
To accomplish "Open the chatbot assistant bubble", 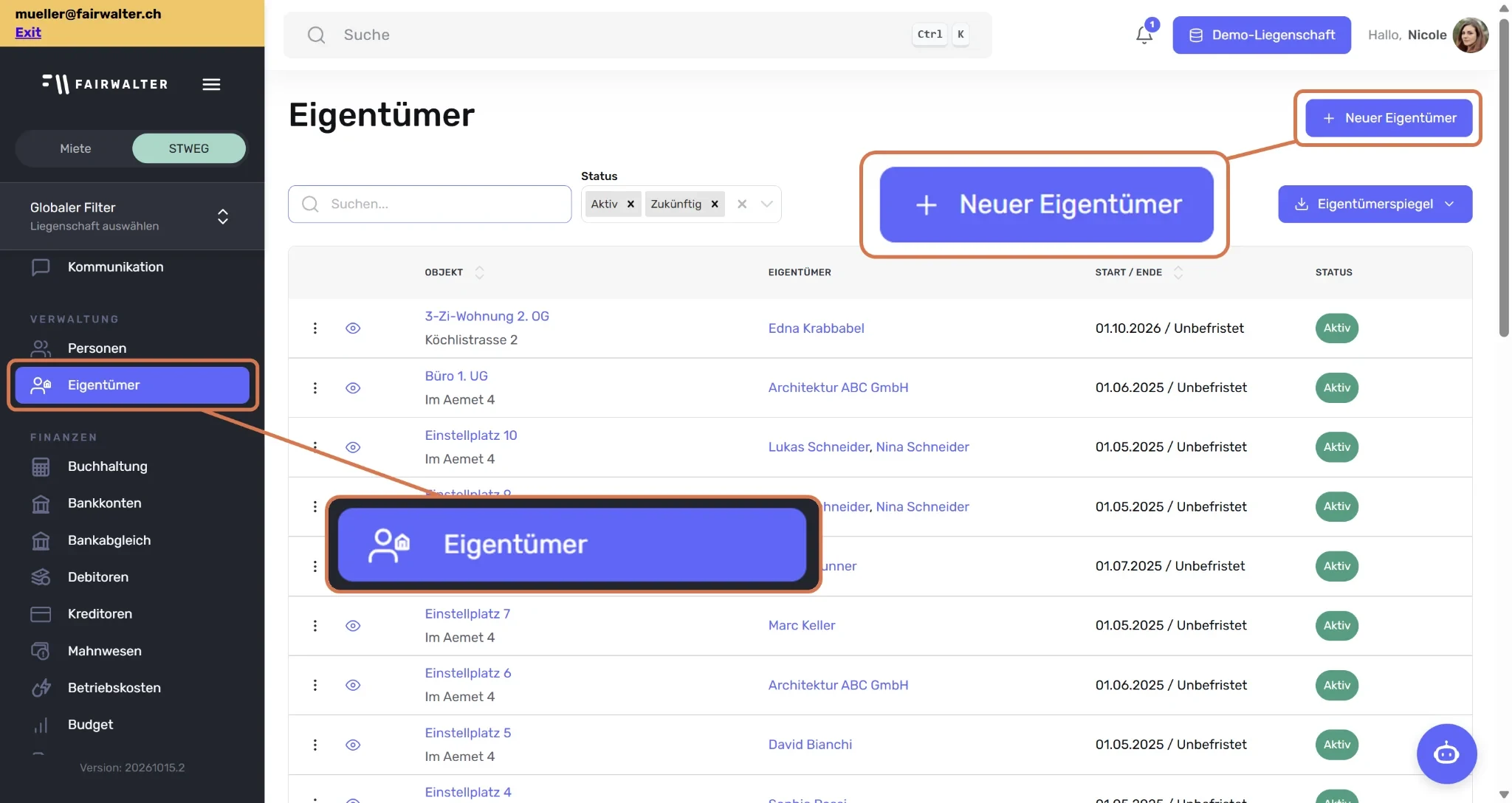I will coord(1446,753).
